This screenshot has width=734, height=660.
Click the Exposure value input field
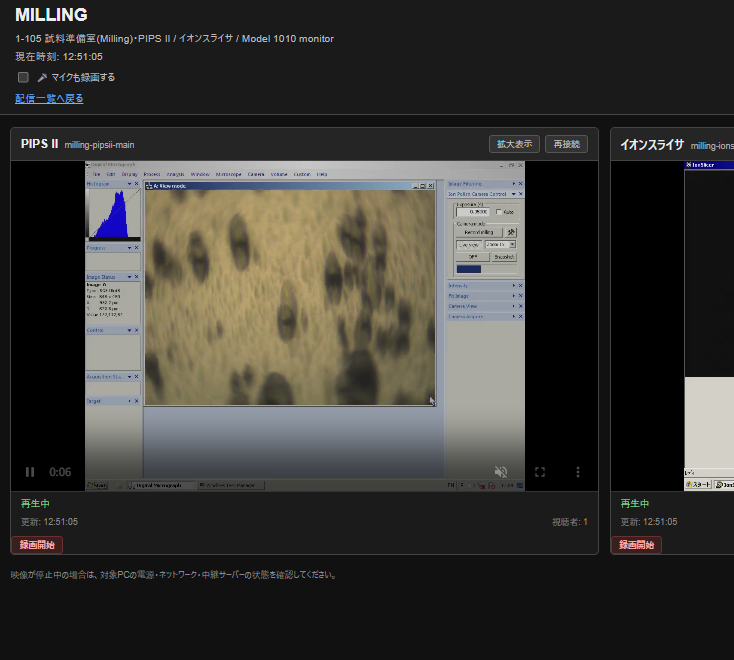coord(473,212)
